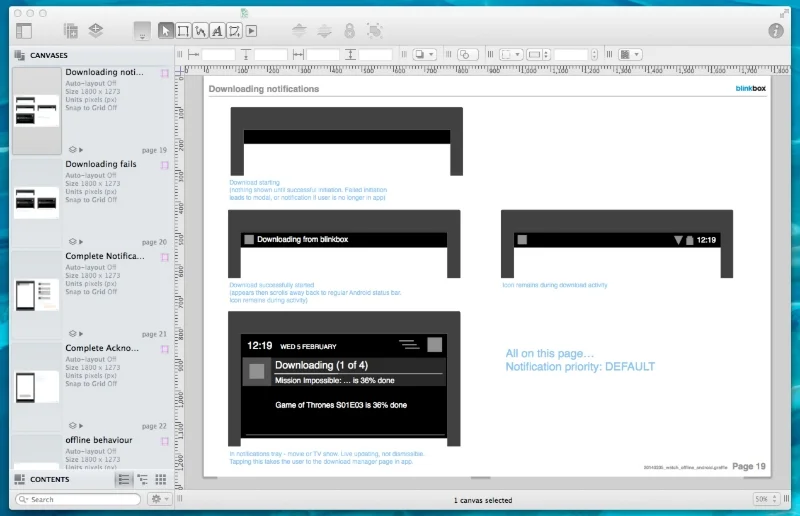Select the arrow Selection tool
Screen dimensions: 800x516
coord(165,31)
